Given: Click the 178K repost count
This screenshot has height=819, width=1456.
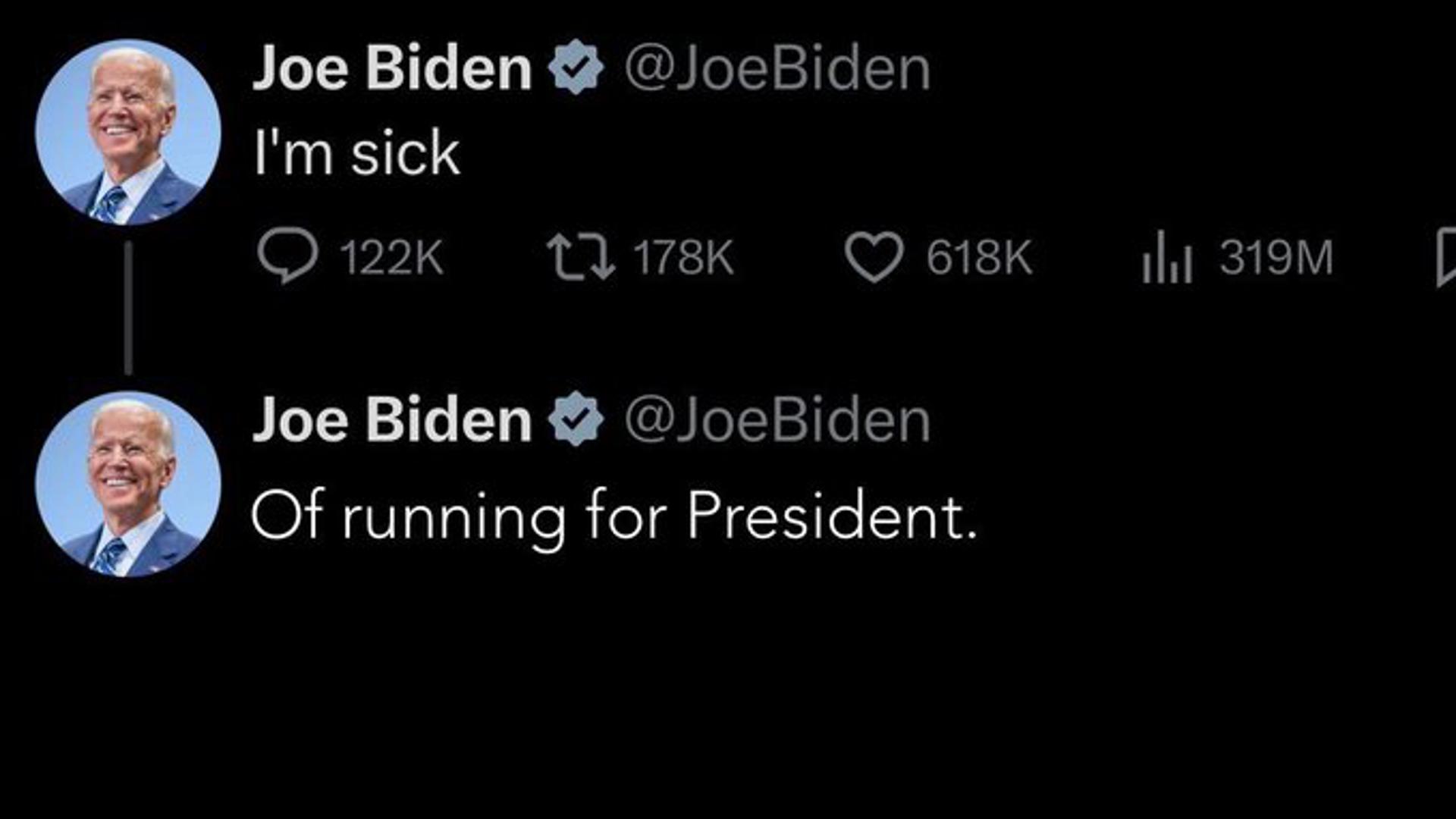Looking at the screenshot, I should pos(683,258).
